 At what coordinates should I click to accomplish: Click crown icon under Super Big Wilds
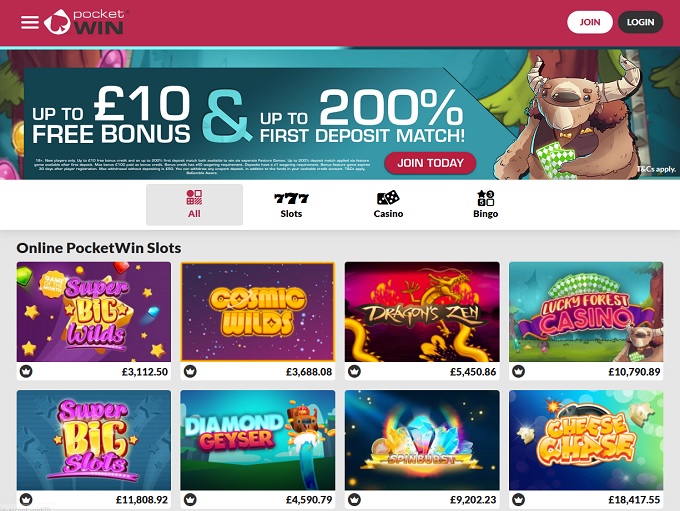[x=26, y=371]
